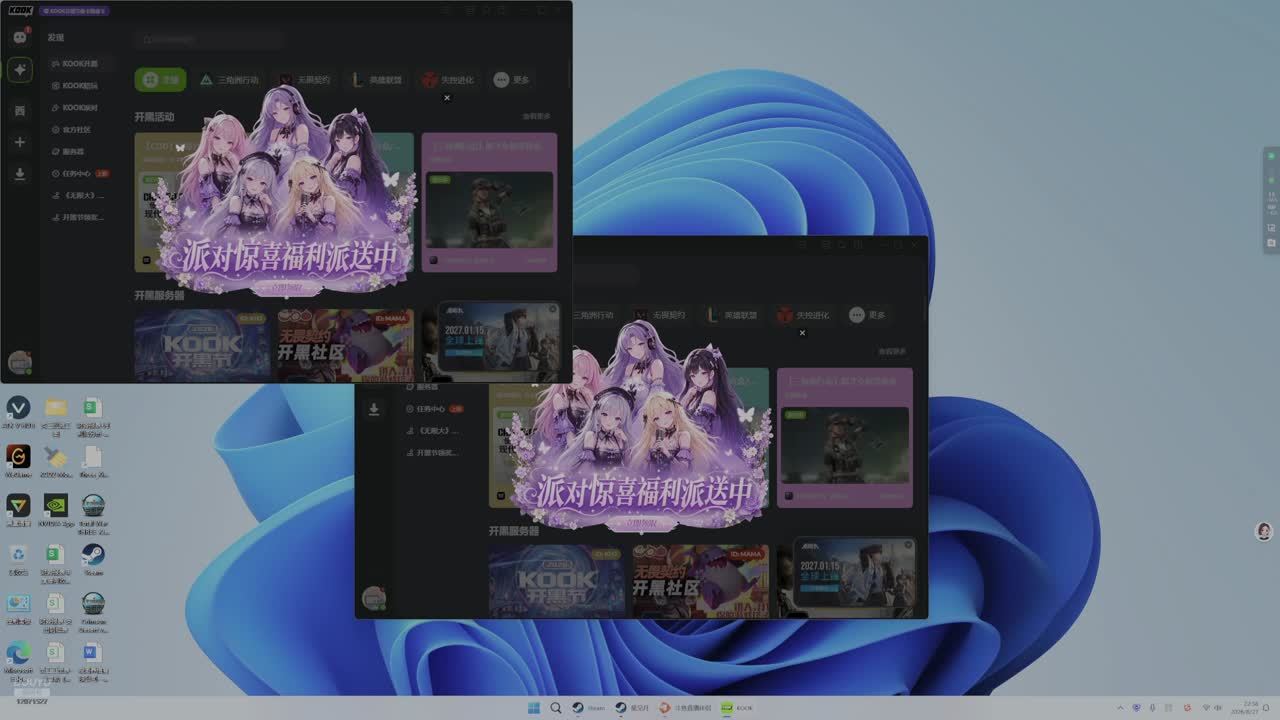
Task: Open the 无畏契约 开黑社区 thumbnail in rear KOOK window
Action: pyautogui.click(x=700, y=581)
